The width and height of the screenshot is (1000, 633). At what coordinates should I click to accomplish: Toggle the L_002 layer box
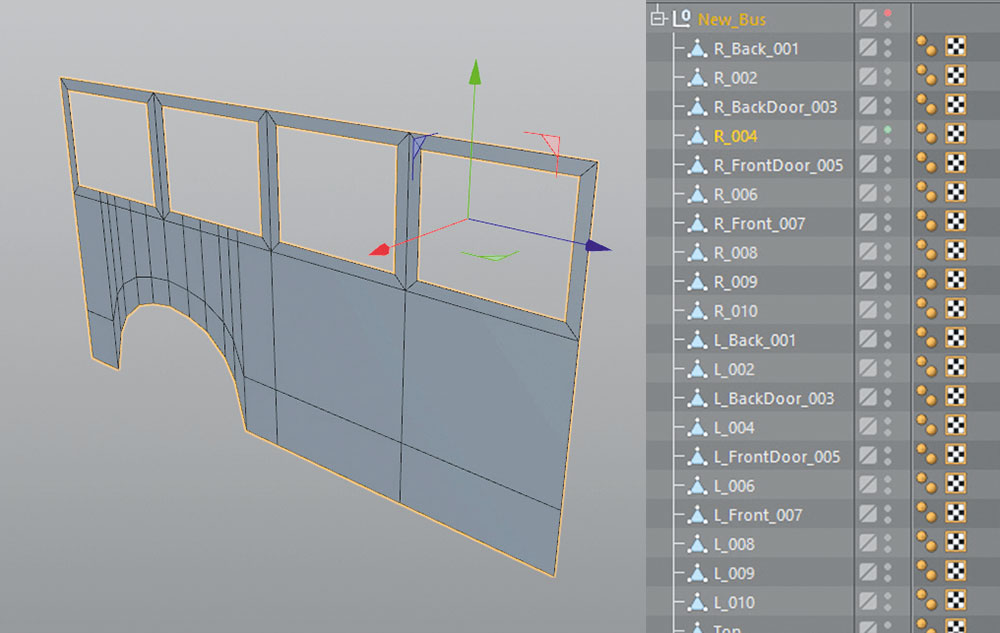pos(868,368)
